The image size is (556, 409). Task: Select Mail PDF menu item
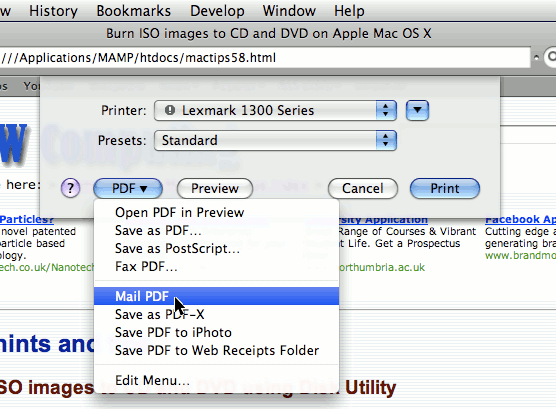click(x=216, y=296)
